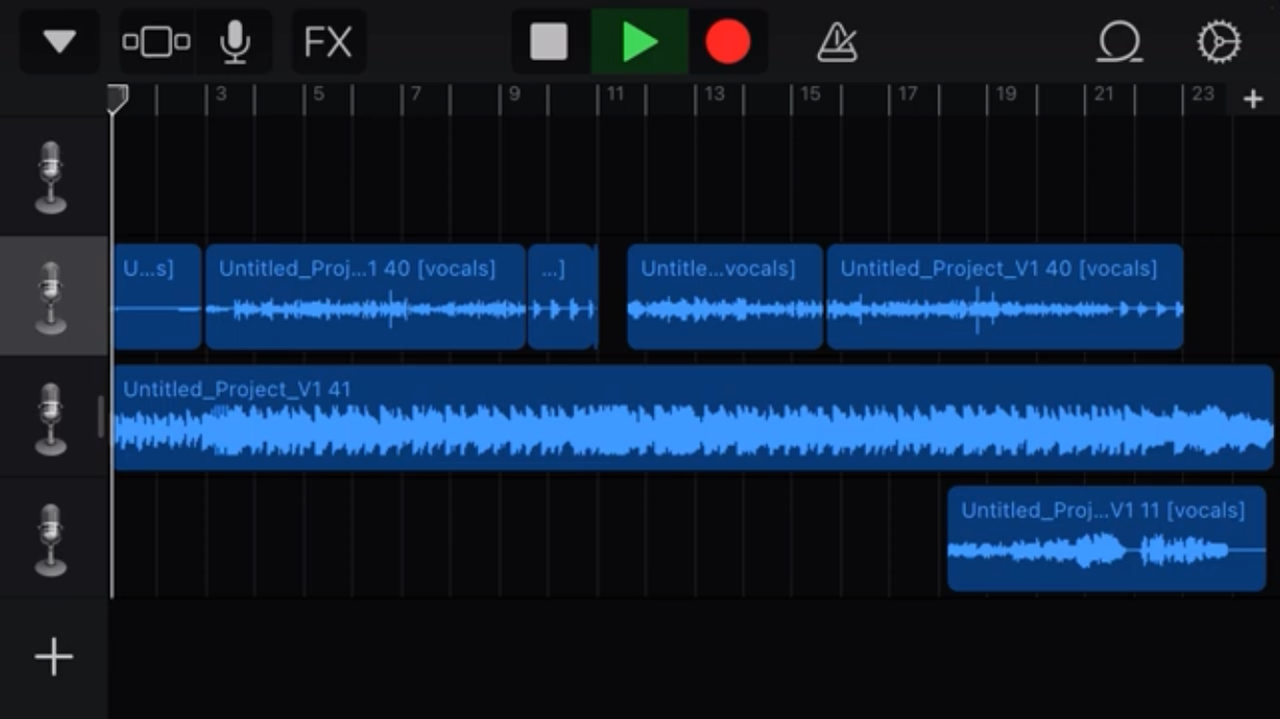The image size is (1280, 719).
Task: Tap bar 11 on the ruler
Action: pyautogui.click(x=615, y=94)
